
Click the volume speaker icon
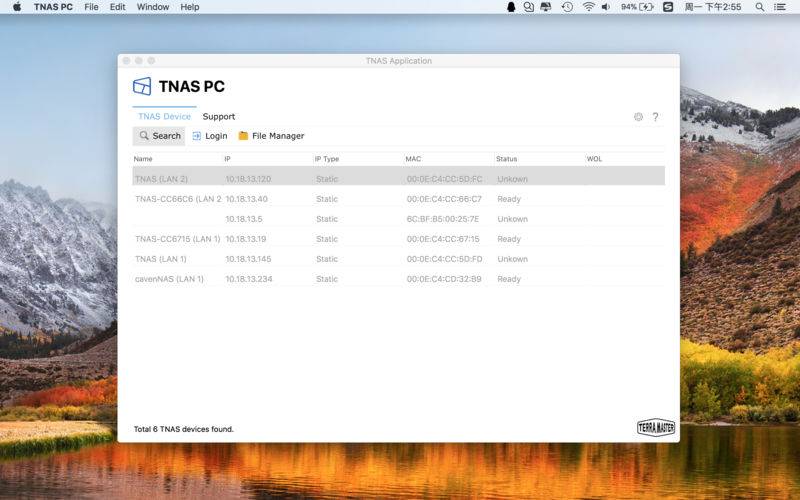(606, 7)
